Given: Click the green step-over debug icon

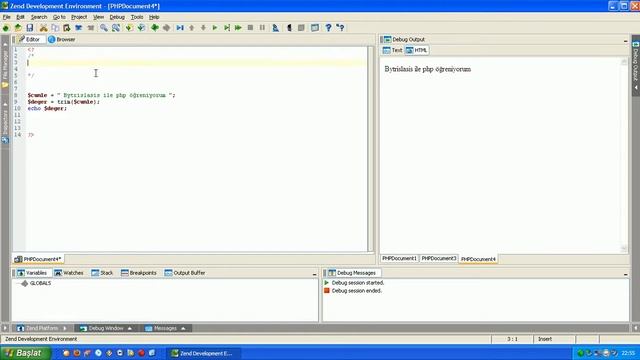Looking at the screenshot, I should [227, 28].
